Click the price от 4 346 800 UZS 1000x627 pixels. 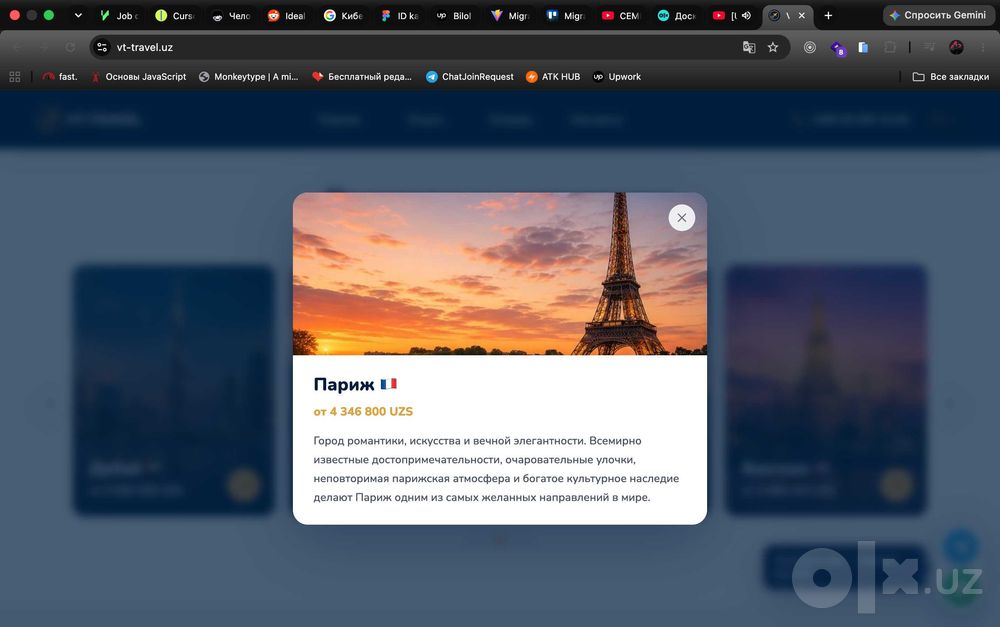coord(363,411)
